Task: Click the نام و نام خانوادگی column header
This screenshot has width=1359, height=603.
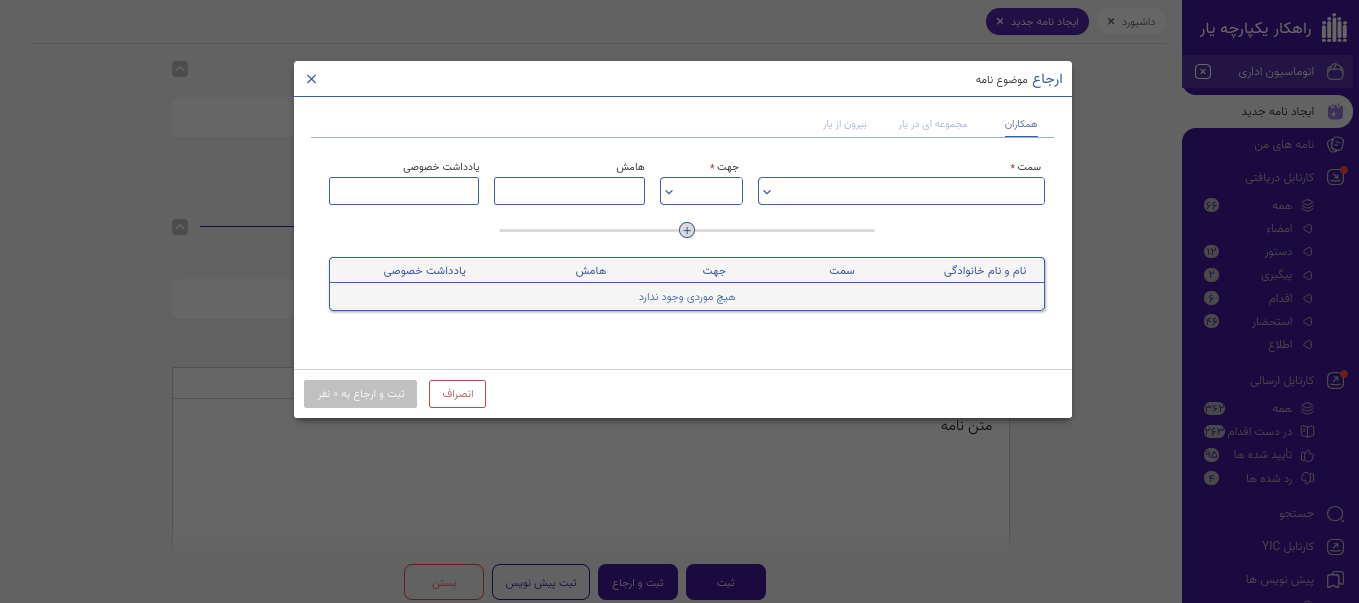Action: [x=985, y=271]
